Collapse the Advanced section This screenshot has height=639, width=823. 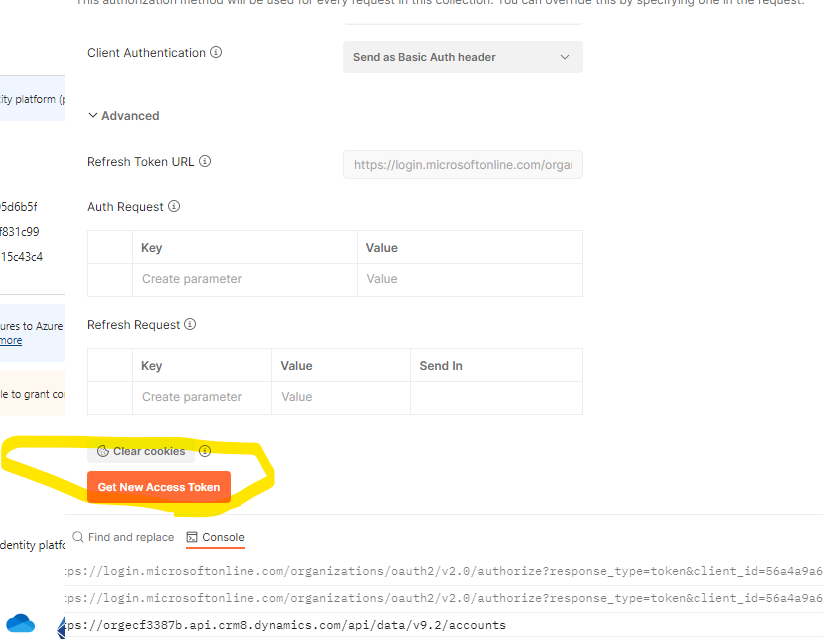(x=123, y=116)
